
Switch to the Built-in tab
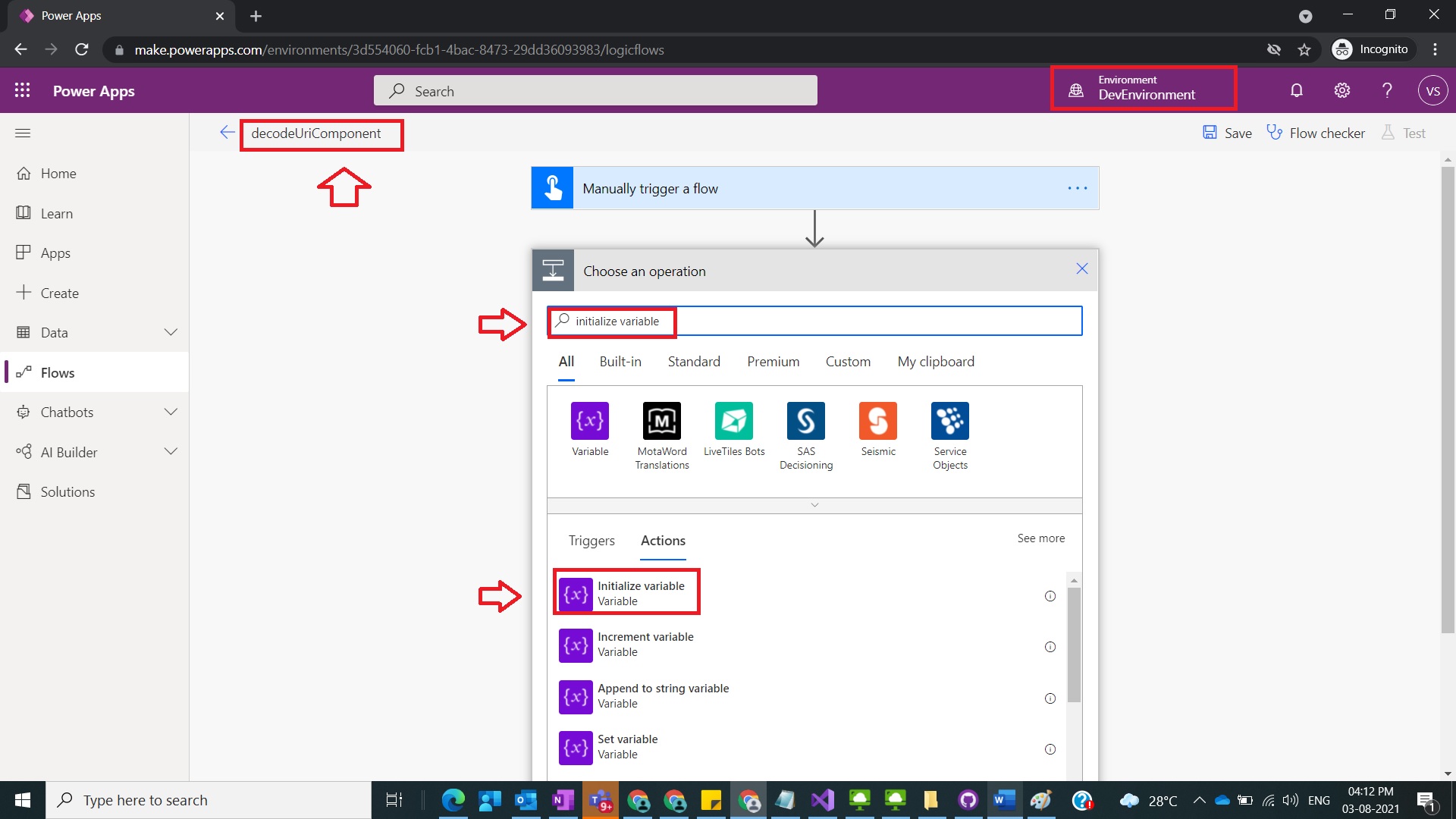click(620, 362)
